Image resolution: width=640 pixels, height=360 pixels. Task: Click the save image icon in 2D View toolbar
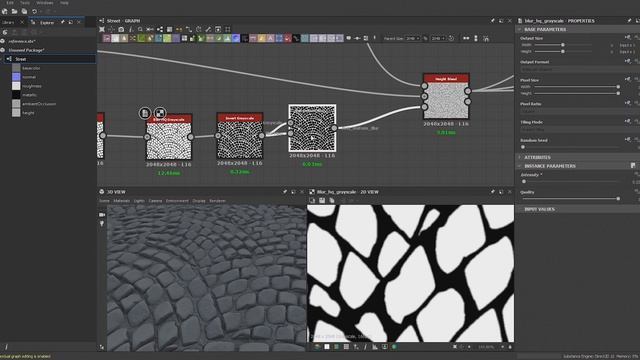pos(322,200)
